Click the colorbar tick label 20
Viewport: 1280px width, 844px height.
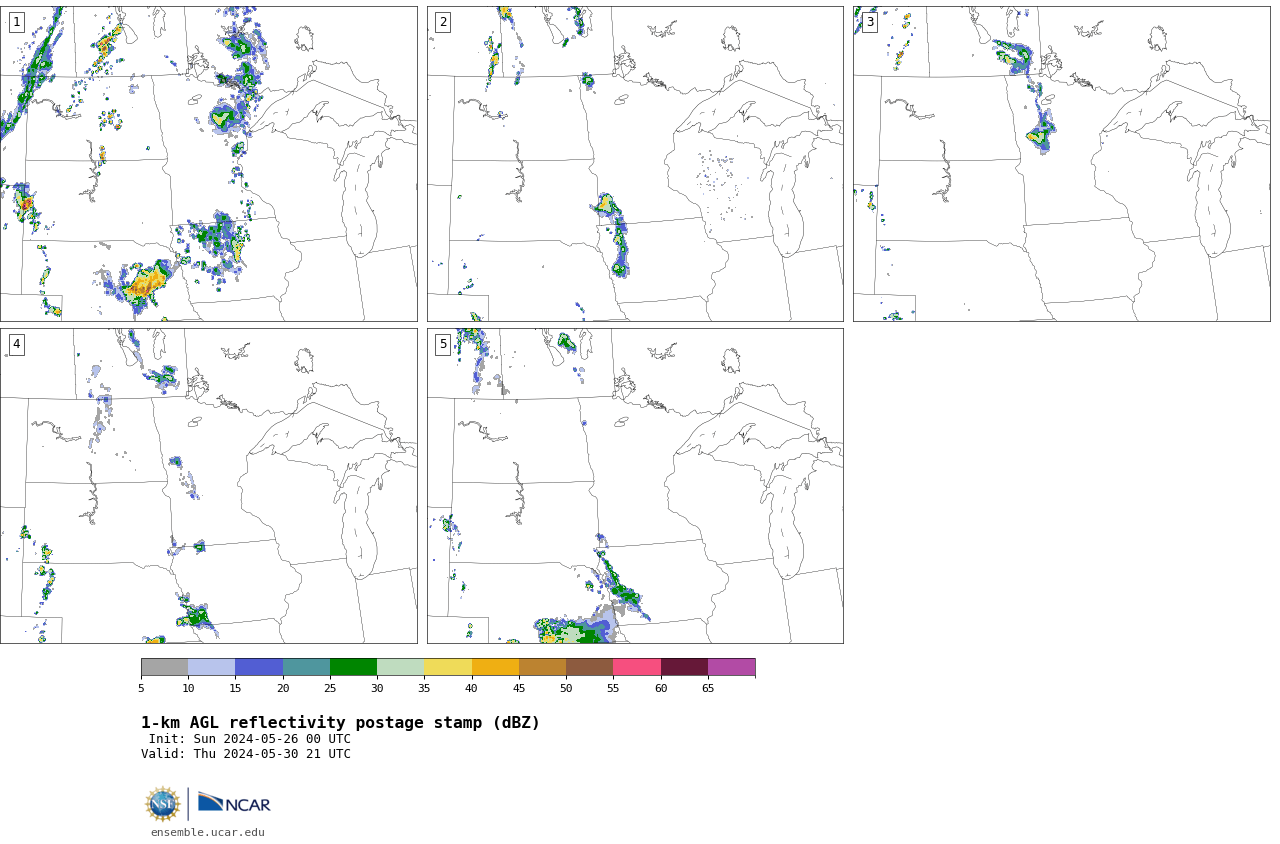tap(283, 688)
